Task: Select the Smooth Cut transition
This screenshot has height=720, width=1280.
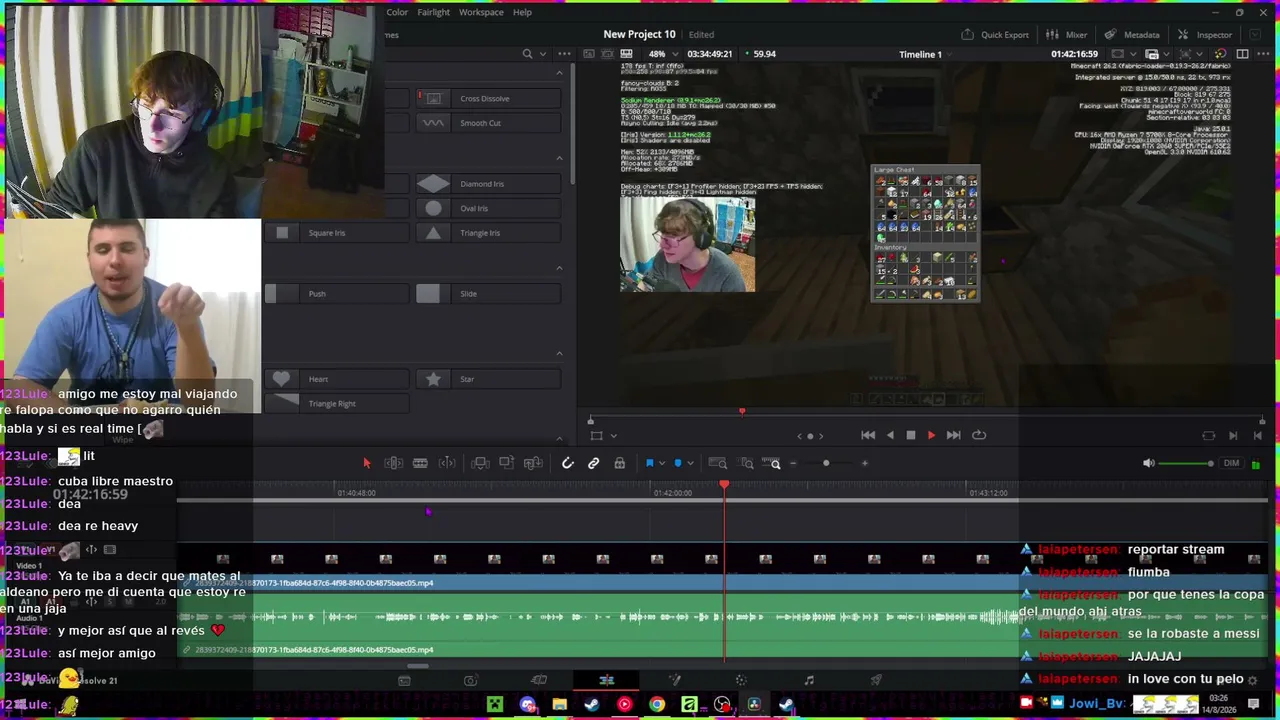Action: [488, 123]
